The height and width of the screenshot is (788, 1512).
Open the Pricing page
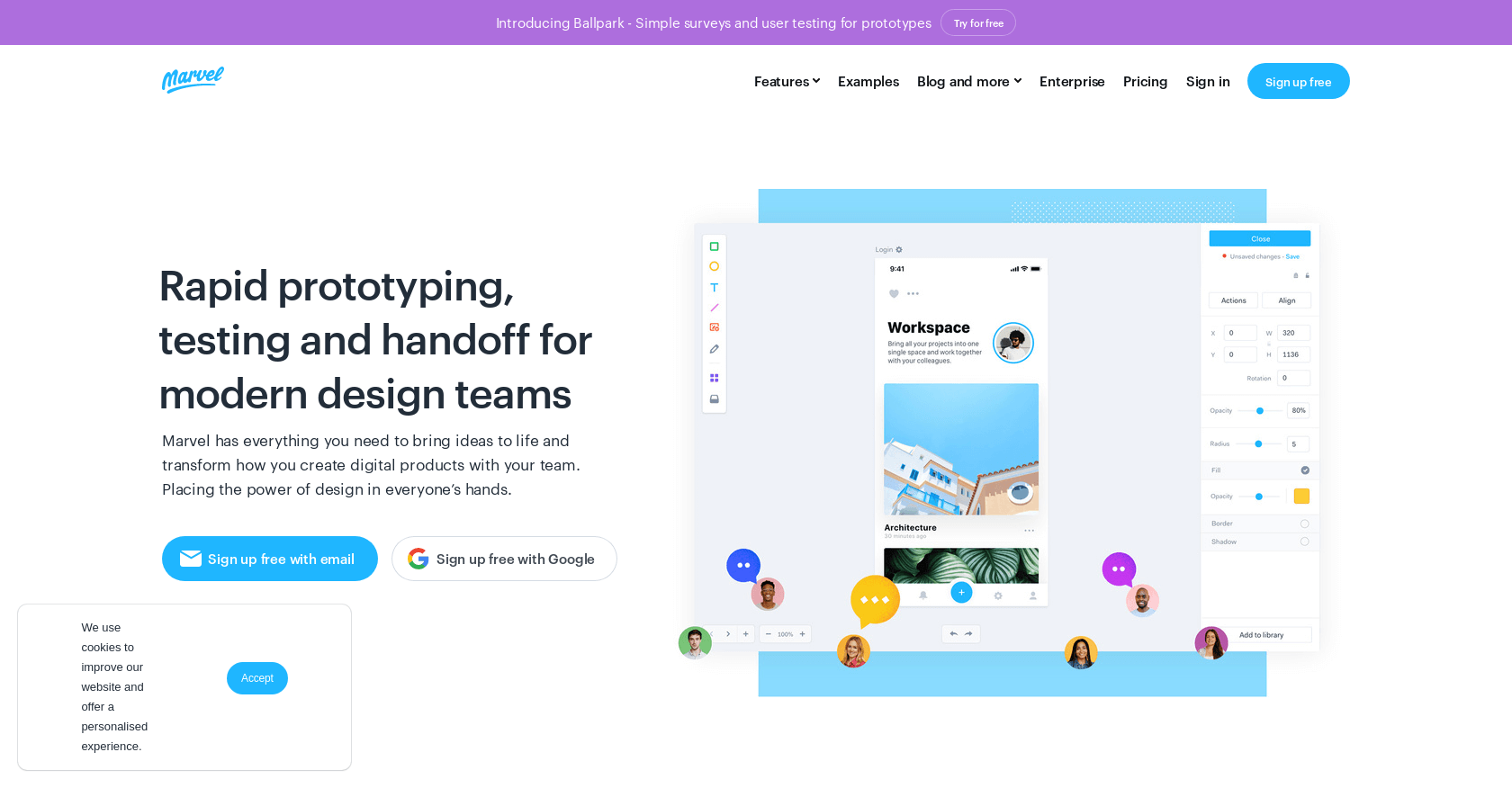pos(1145,82)
